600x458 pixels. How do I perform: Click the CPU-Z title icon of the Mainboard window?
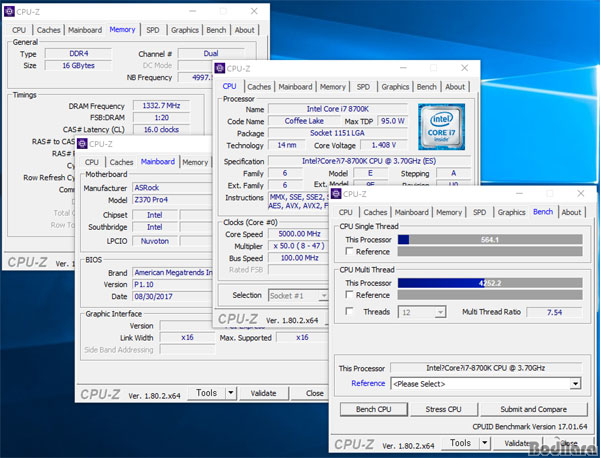click(81, 144)
